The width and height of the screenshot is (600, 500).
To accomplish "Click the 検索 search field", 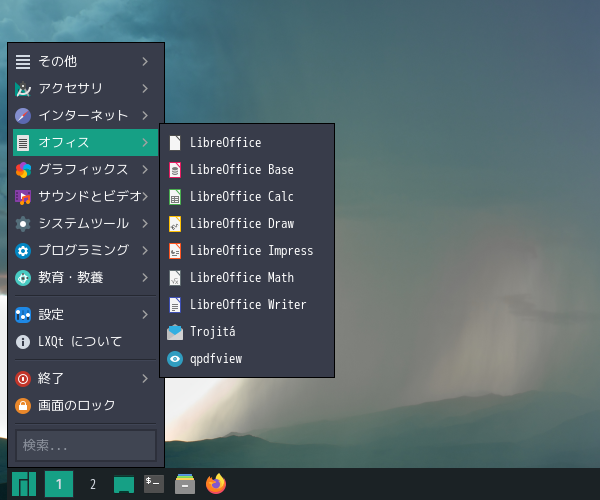I will tap(86, 446).
